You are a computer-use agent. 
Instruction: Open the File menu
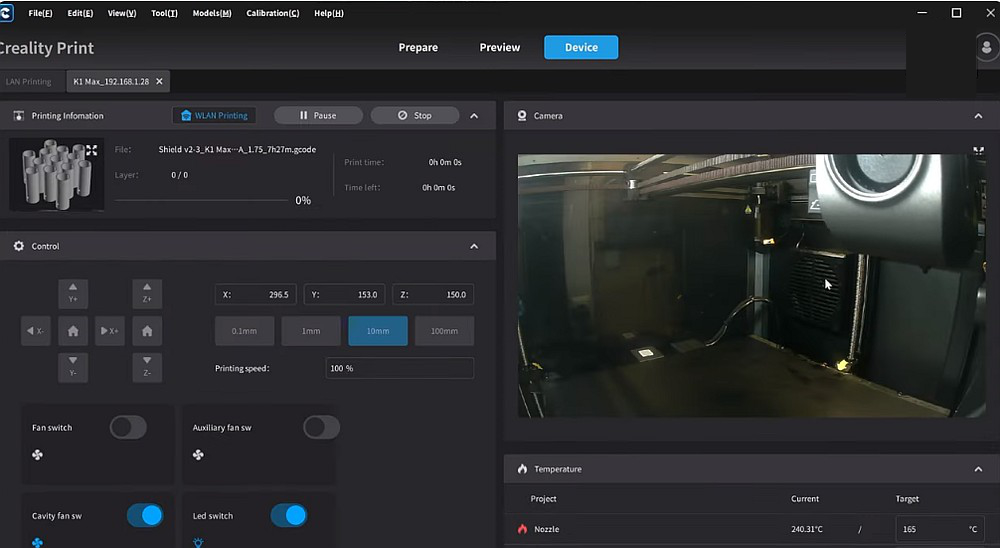point(40,13)
